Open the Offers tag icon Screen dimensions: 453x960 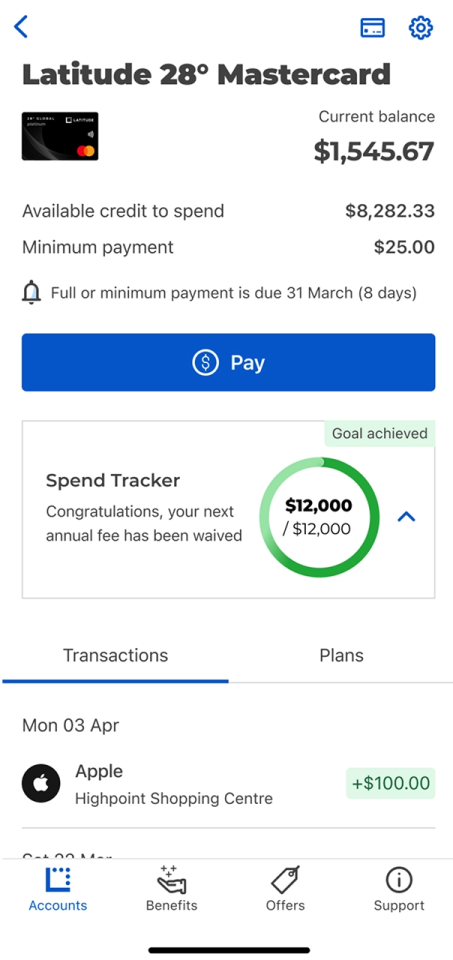click(x=285, y=880)
